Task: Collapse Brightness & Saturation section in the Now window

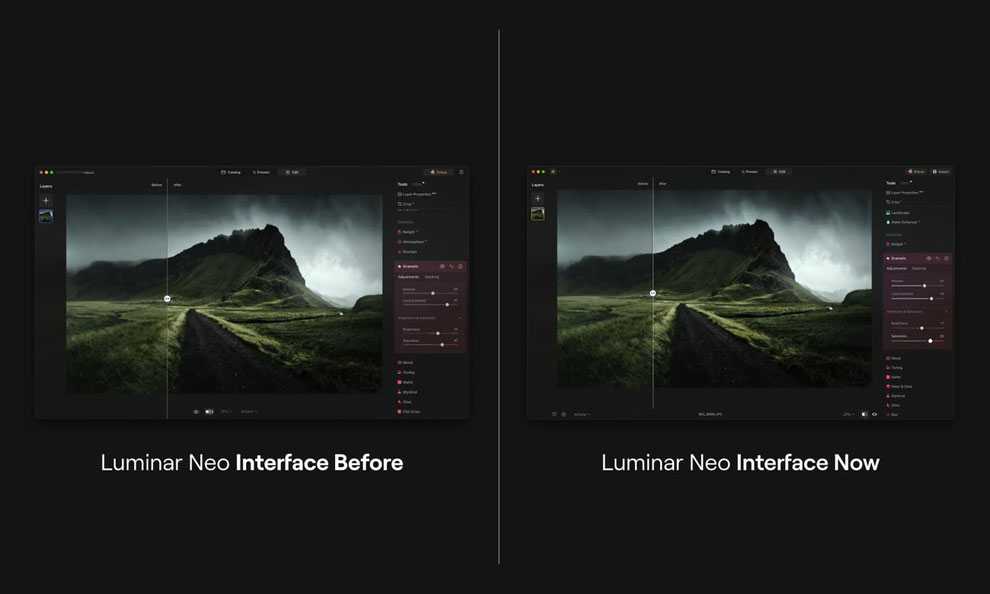Action: 946,312
